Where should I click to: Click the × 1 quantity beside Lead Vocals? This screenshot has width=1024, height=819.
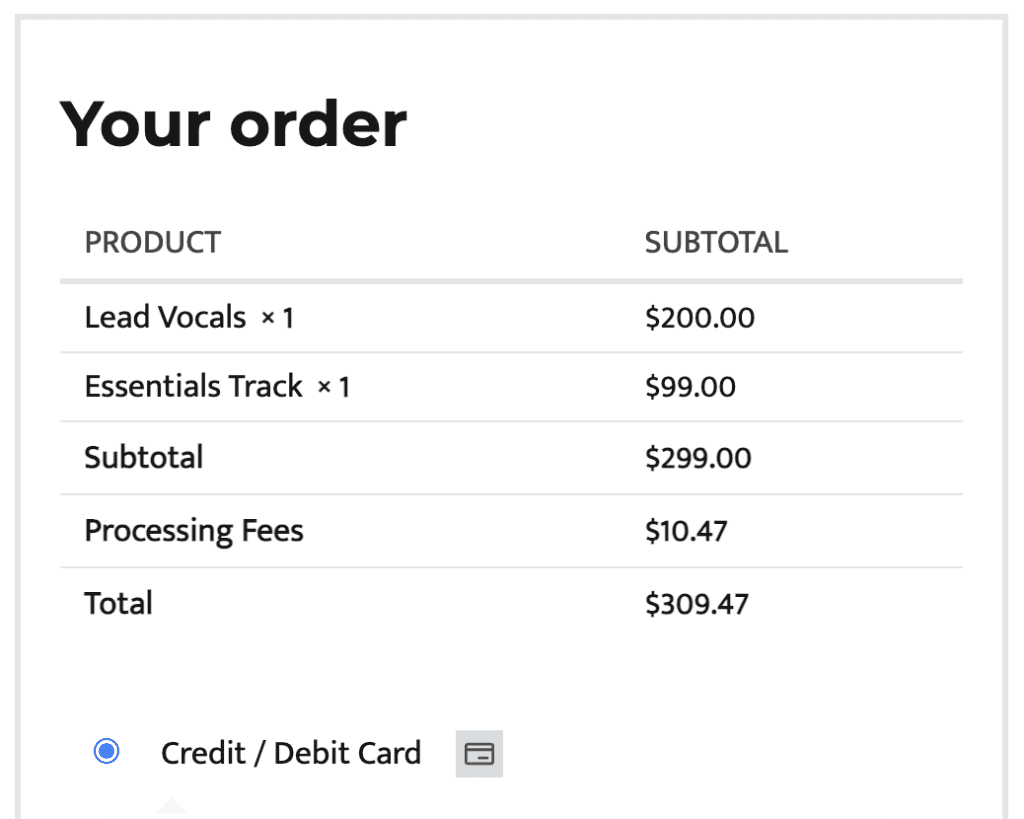[x=278, y=318]
